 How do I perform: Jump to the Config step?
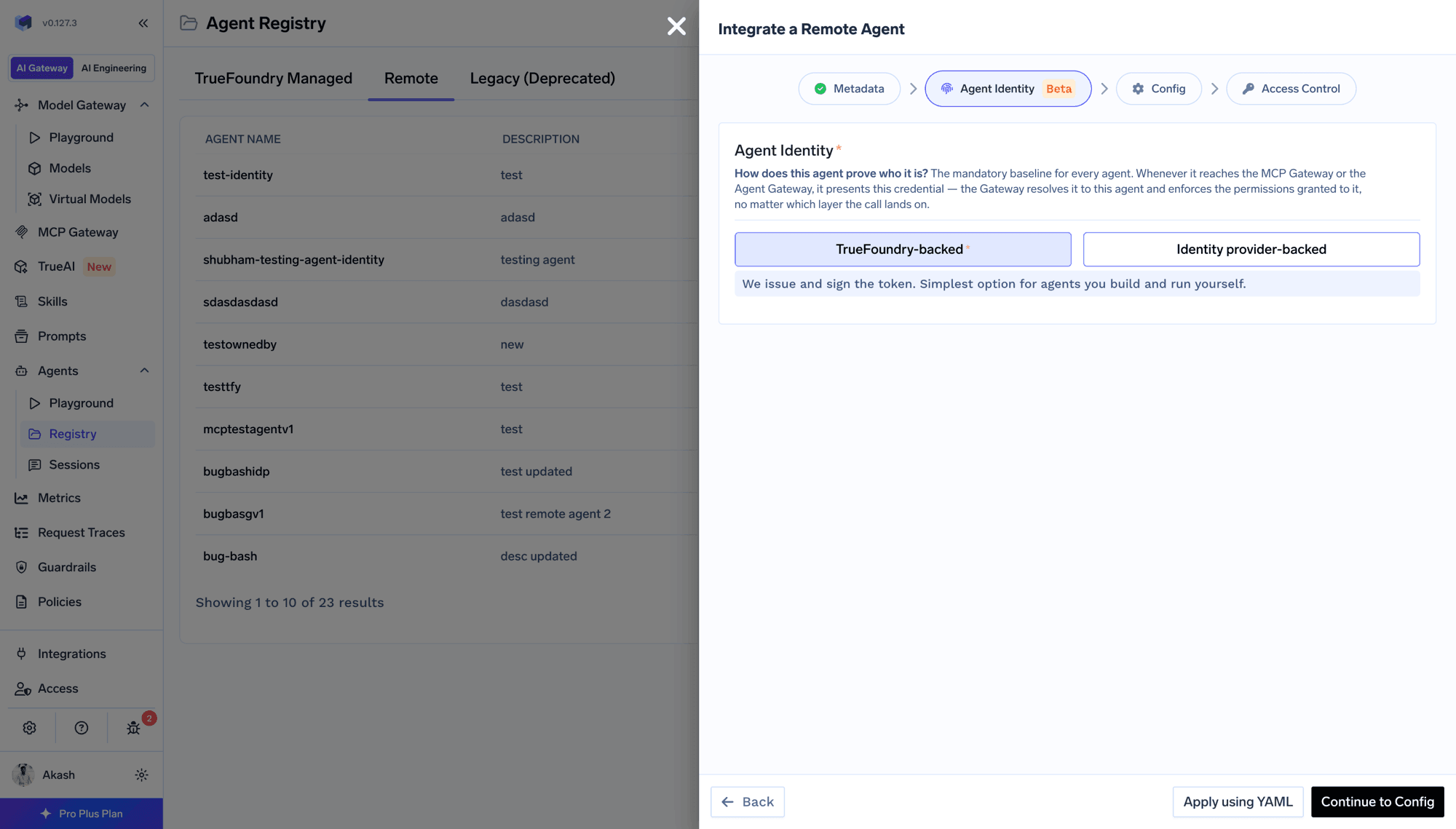tap(1158, 89)
